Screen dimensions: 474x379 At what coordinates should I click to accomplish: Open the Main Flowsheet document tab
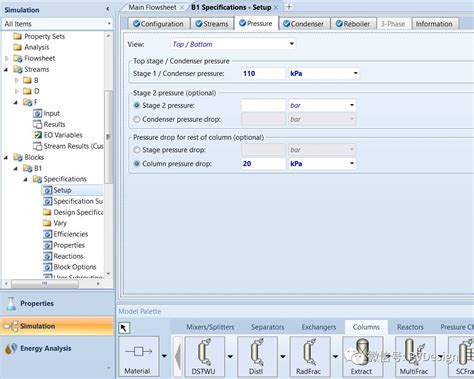pos(153,7)
